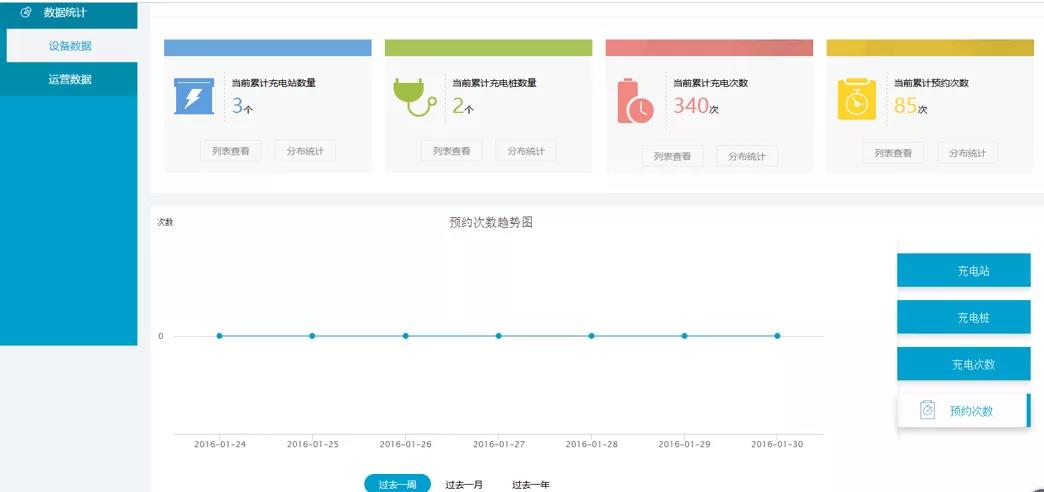The width and height of the screenshot is (1044, 492).
Task: Show the 充电站 trend chart
Action: click(x=963, y=271)
